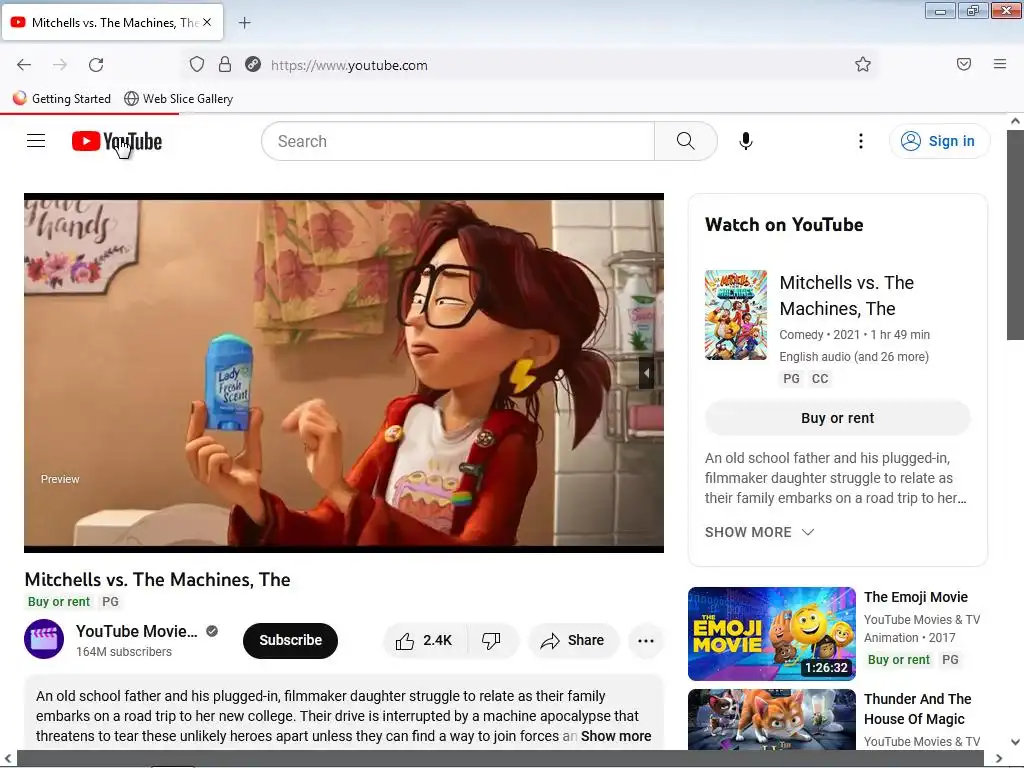Click scrollbar up arrow

point(1015,121)
